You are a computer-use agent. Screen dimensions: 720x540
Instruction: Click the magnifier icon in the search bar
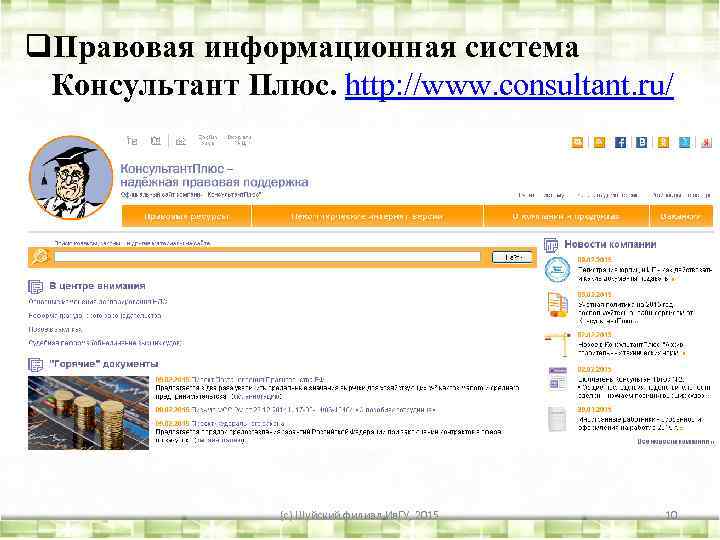coord(40,257)
